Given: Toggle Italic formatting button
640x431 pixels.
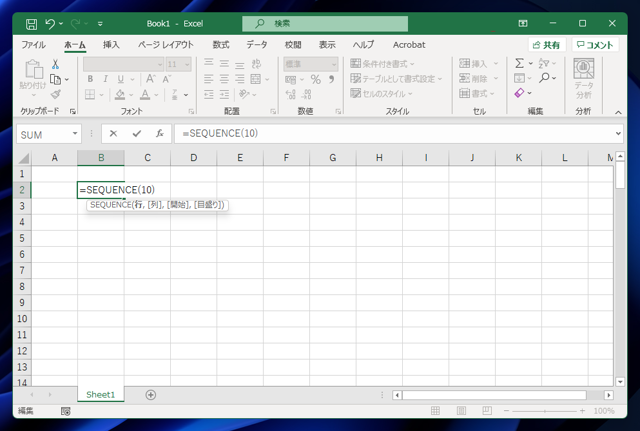Looking at the screenshot, I should click(105, 79).
